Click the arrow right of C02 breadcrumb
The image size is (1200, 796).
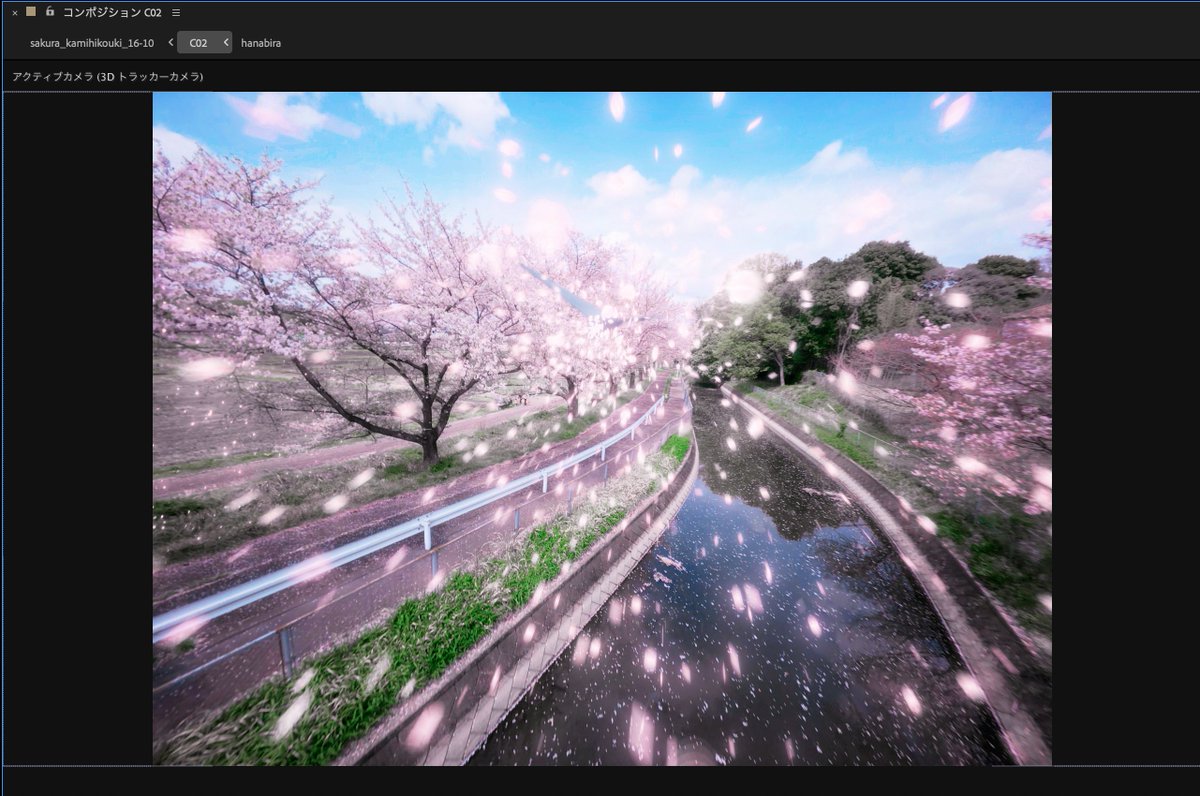point(226,43)
